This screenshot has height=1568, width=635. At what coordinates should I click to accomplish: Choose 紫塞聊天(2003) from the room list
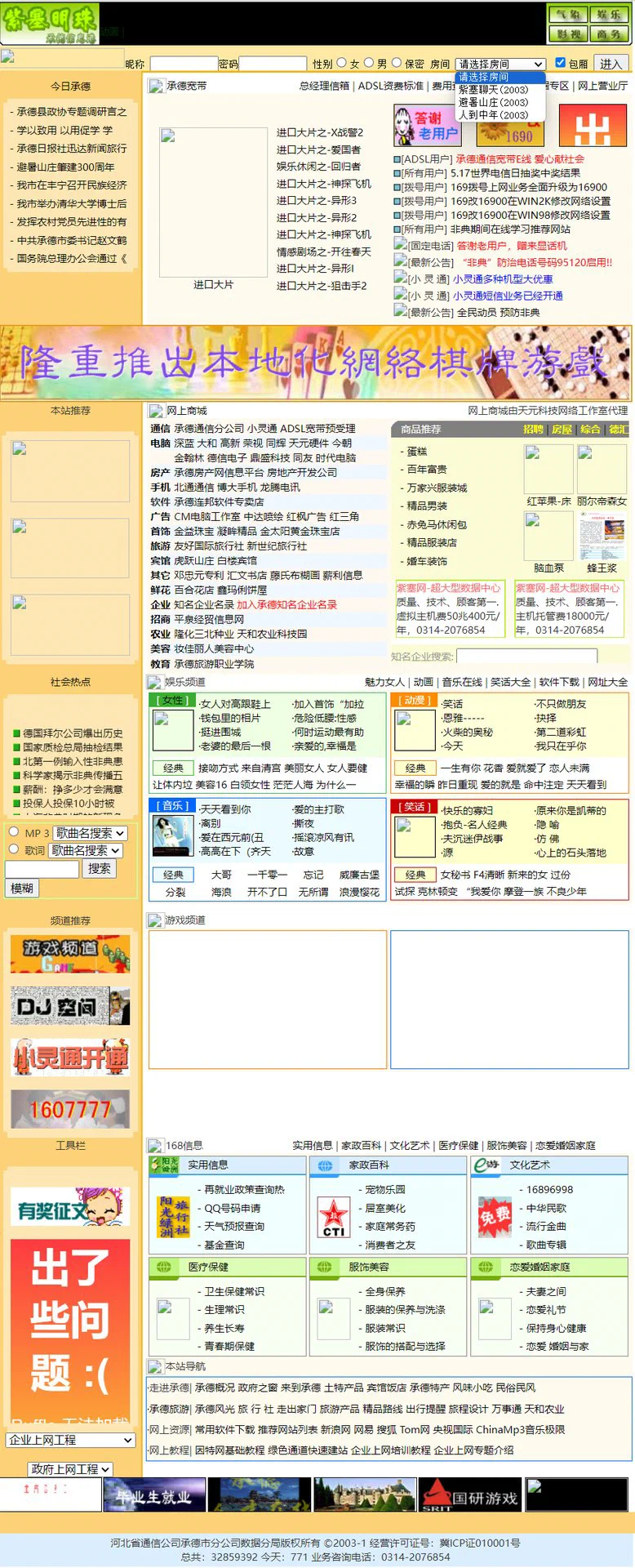[x=493, y=90]
